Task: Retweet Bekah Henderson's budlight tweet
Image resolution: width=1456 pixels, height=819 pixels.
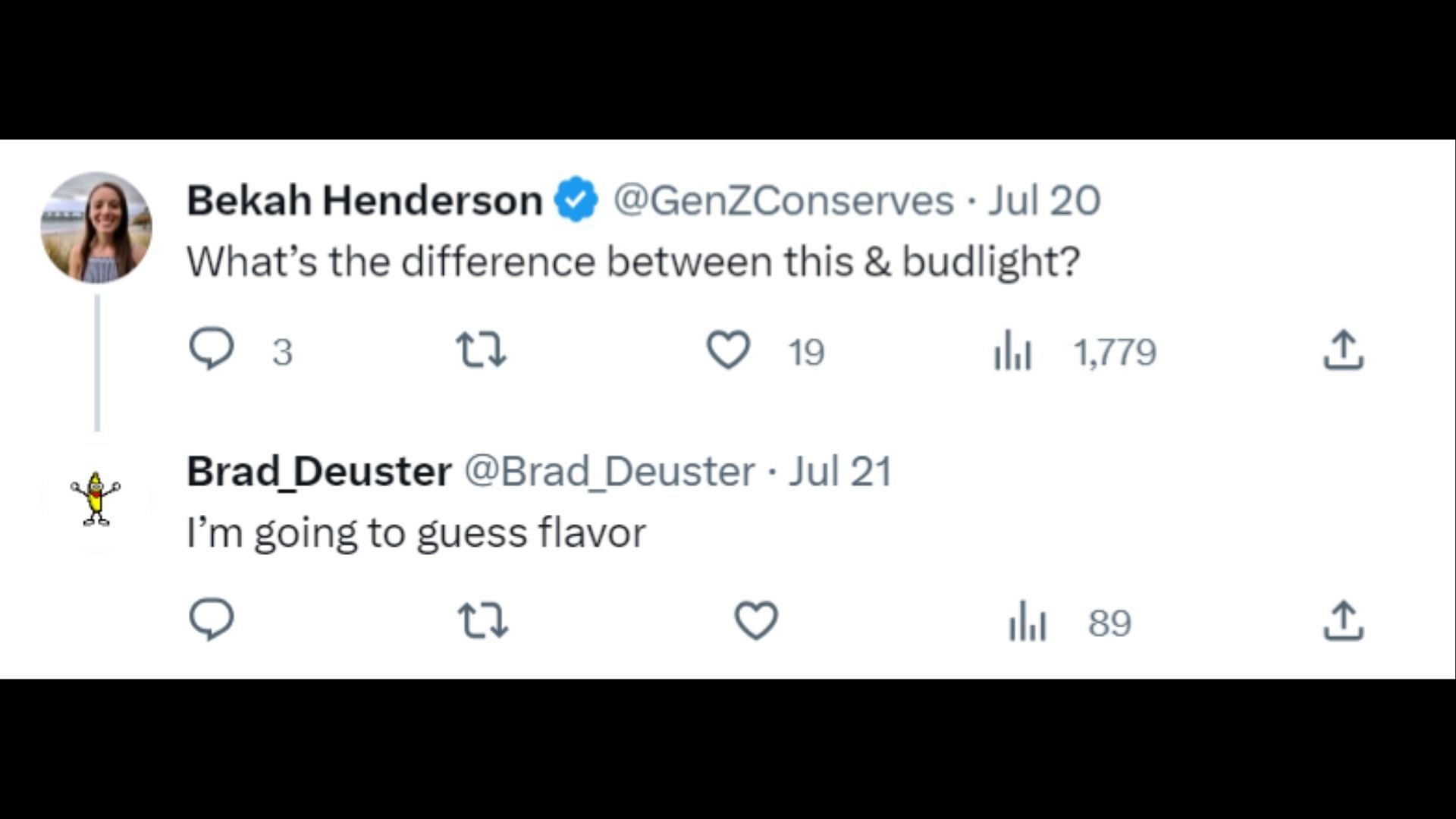Action: (481, 351)
